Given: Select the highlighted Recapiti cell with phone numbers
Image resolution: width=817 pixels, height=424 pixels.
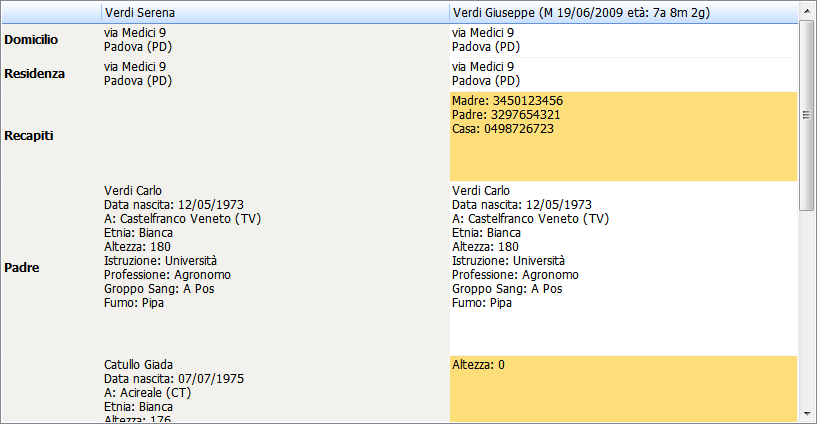Looking at the screenshot, I should coord(624,136).
